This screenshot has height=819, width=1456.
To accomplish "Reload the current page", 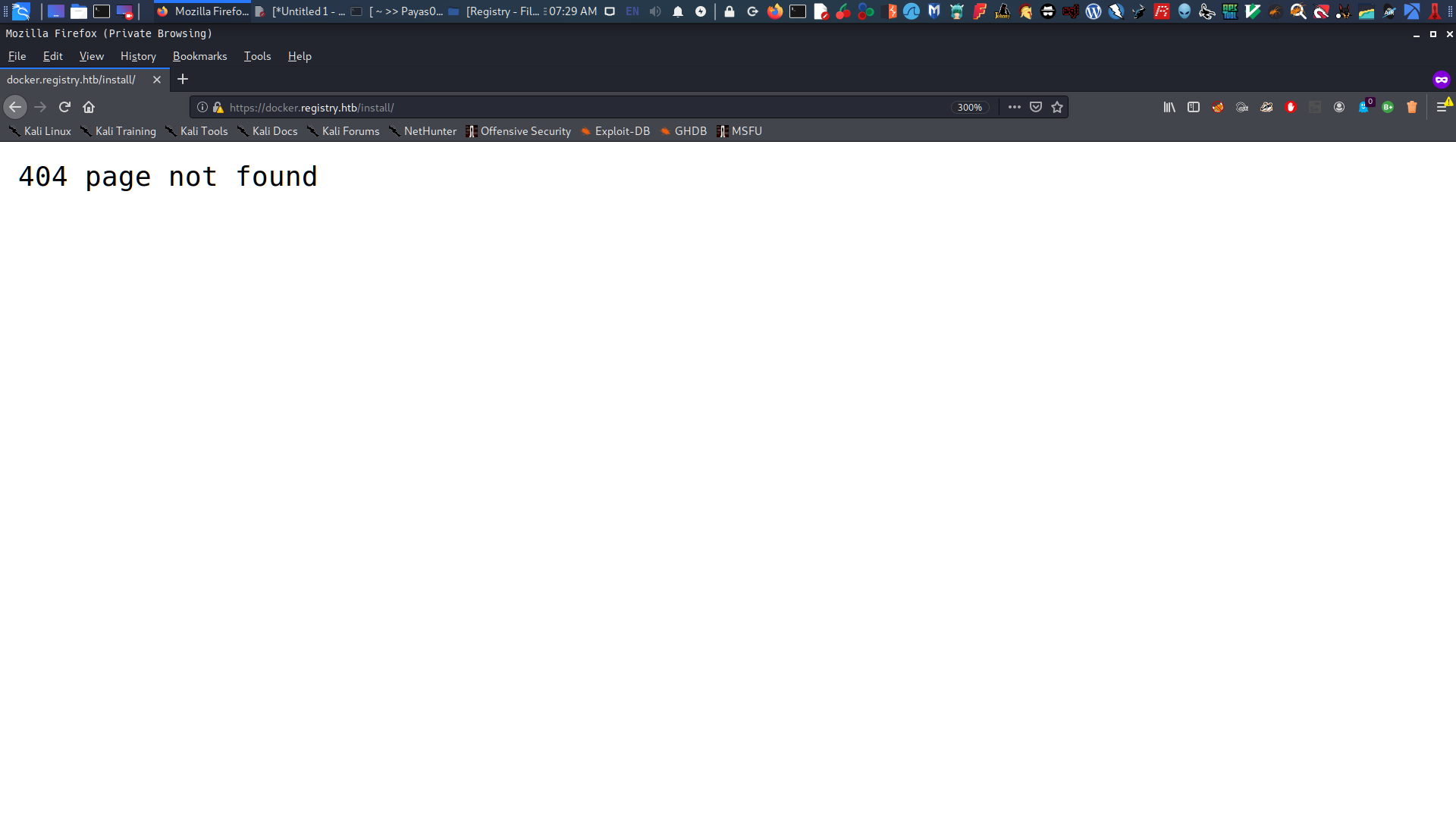I will (x=64, y=107).
